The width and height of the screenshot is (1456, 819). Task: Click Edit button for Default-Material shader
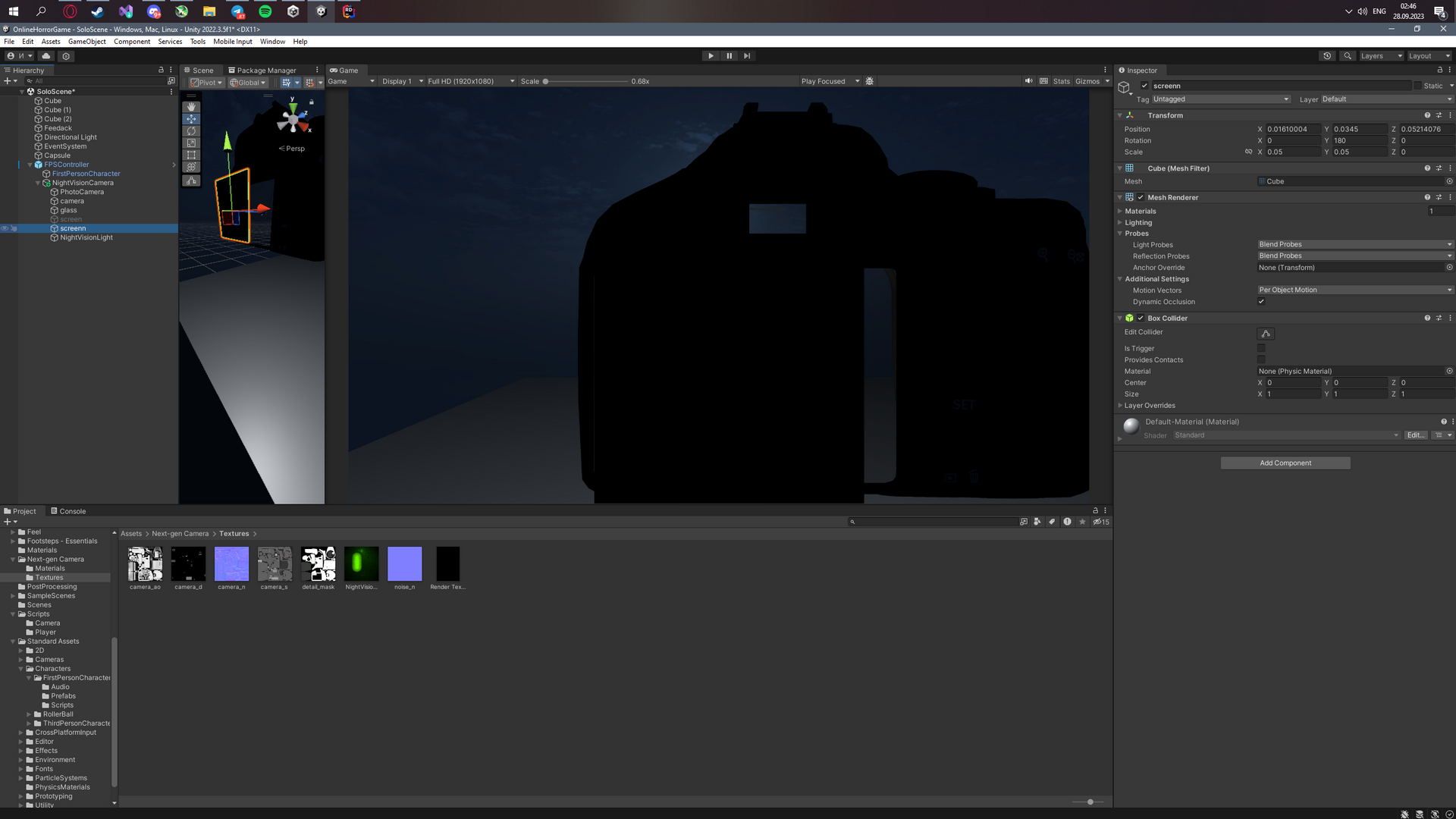point(1415,434)
